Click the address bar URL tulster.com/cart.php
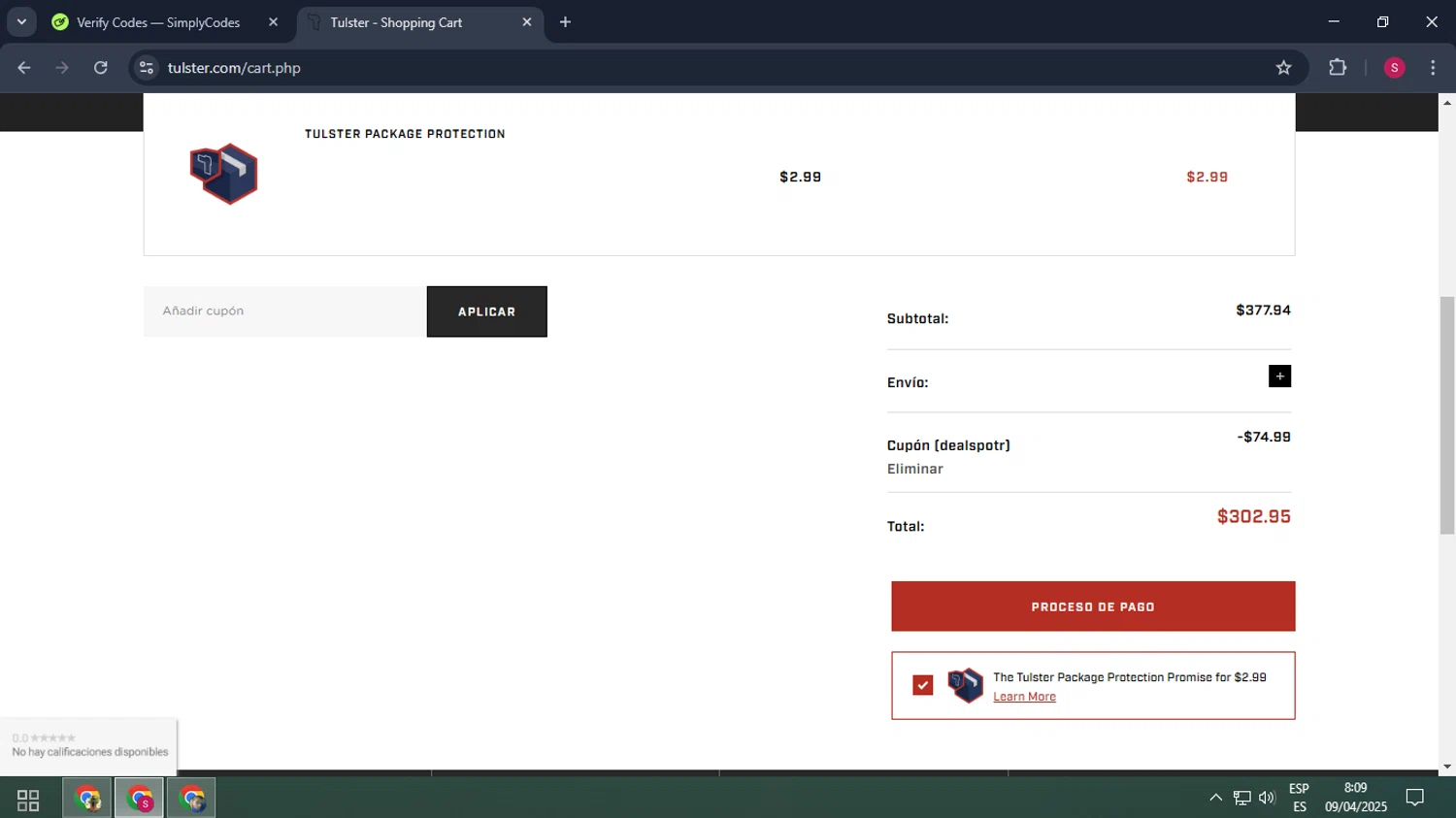1456x818 pixels. 234,68
